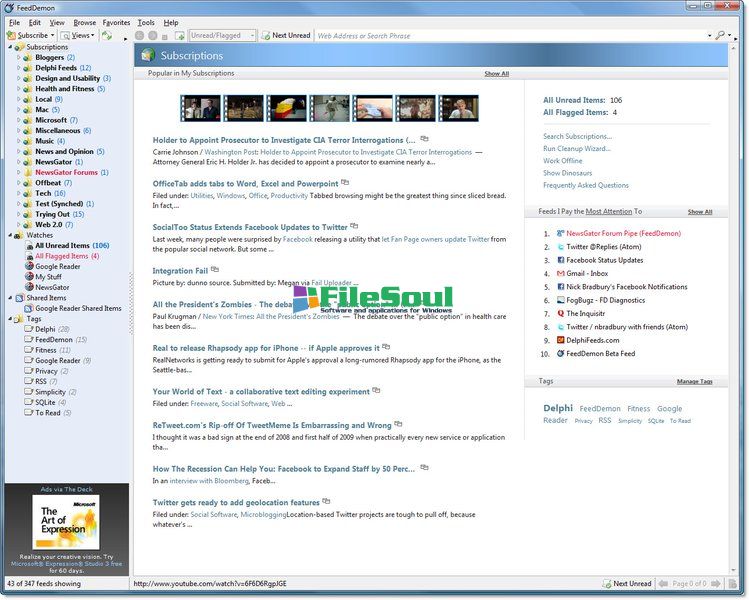Click the Next Unread toolbar button
Screen dimensions: 749x600
point(286,35)
